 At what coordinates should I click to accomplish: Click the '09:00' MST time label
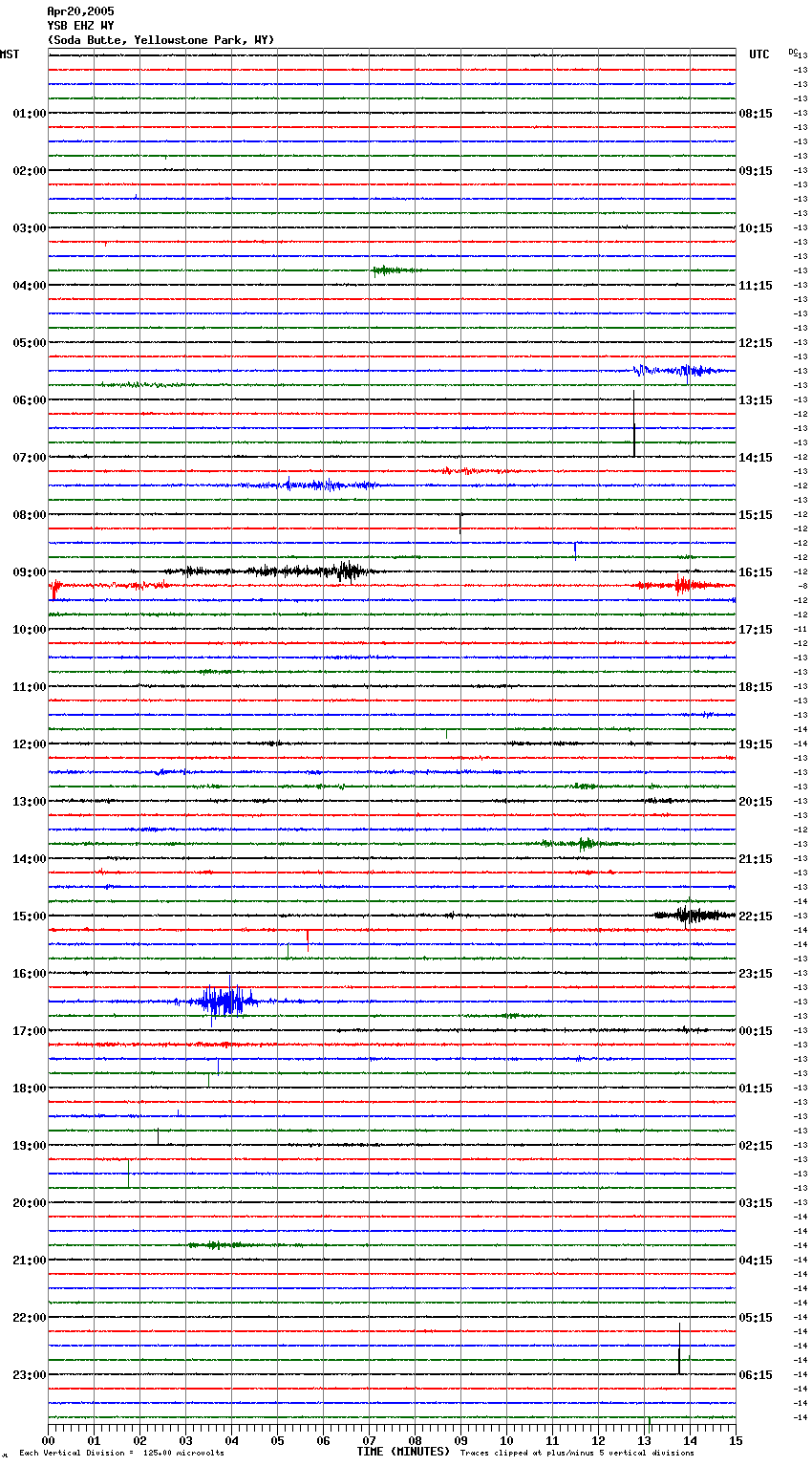pos(30,572)
